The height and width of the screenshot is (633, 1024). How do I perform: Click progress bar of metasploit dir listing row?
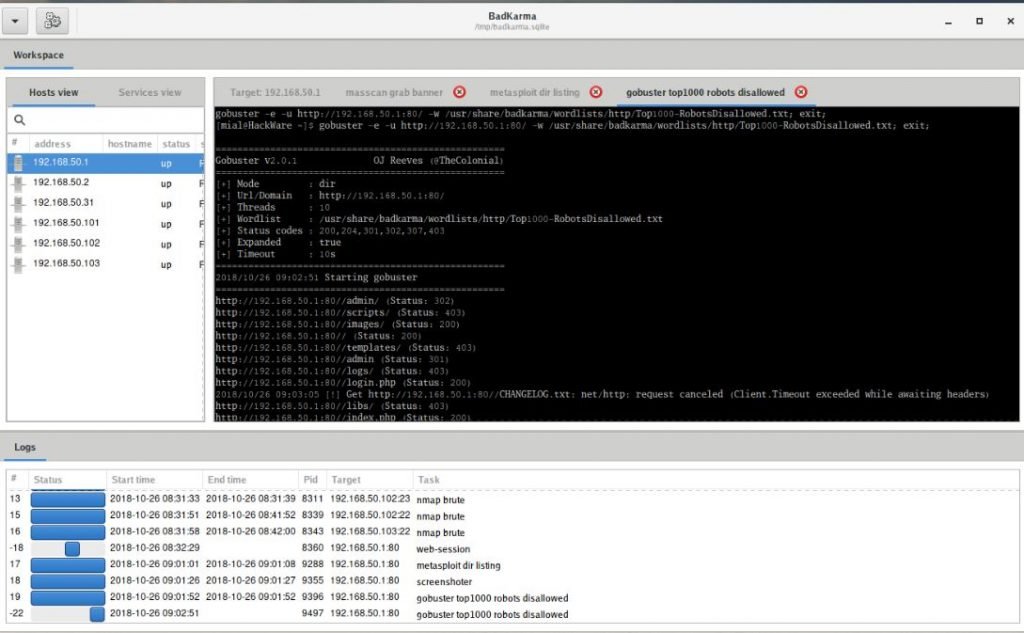pos(68,565)
